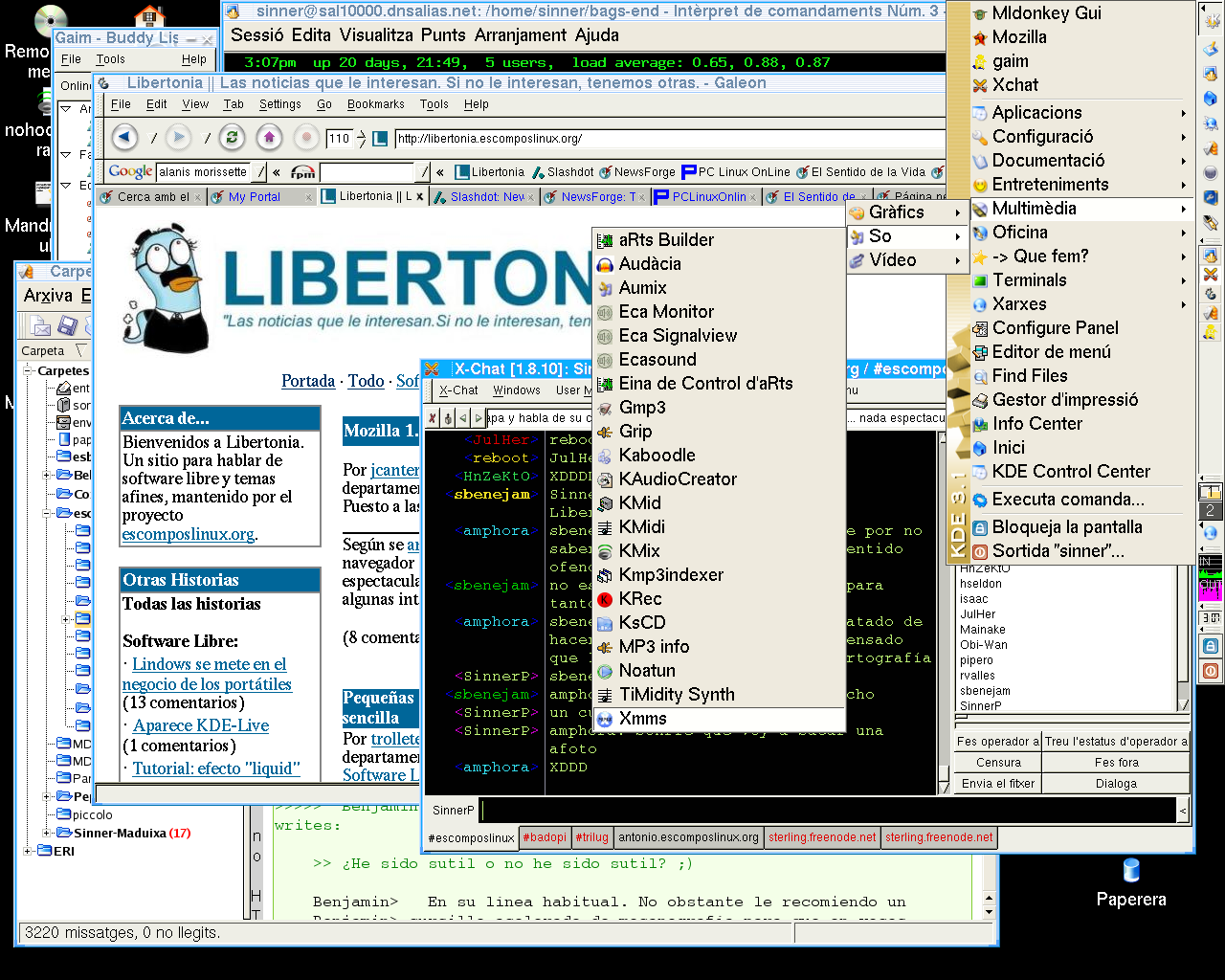Image resolution: width=1225 pixels, height=980 pixels.
Task: Launch Audàcia from the So submenu
Action: point(718,264)
